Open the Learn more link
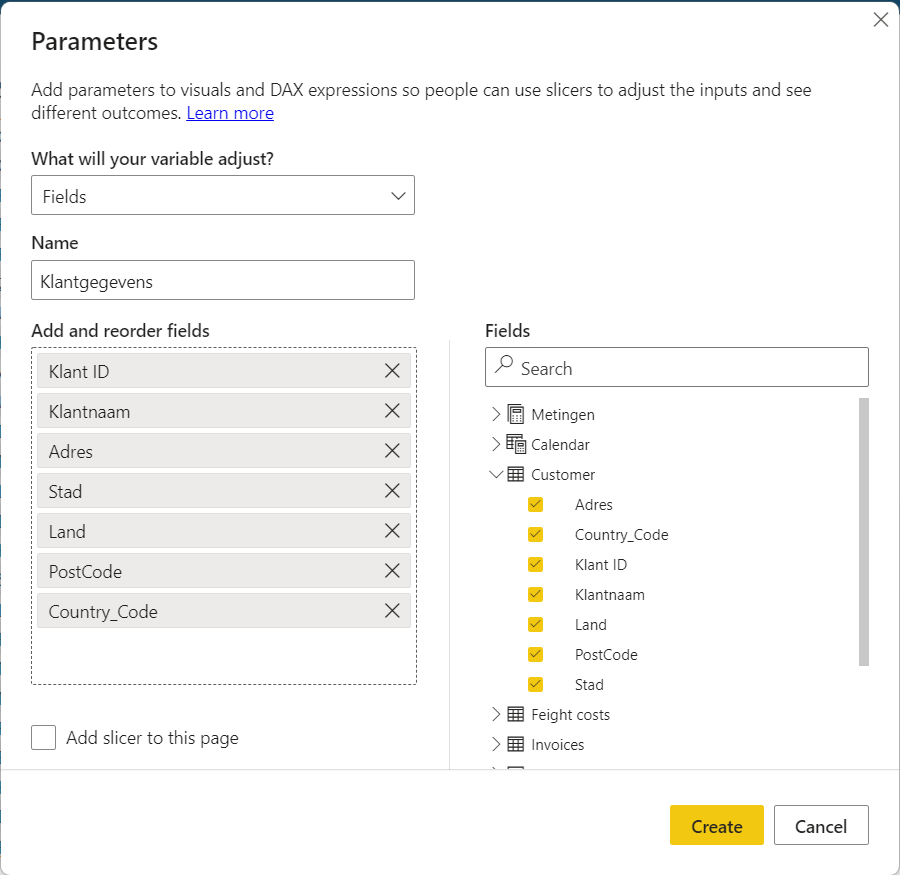The image size is (900, 875). 230,113
